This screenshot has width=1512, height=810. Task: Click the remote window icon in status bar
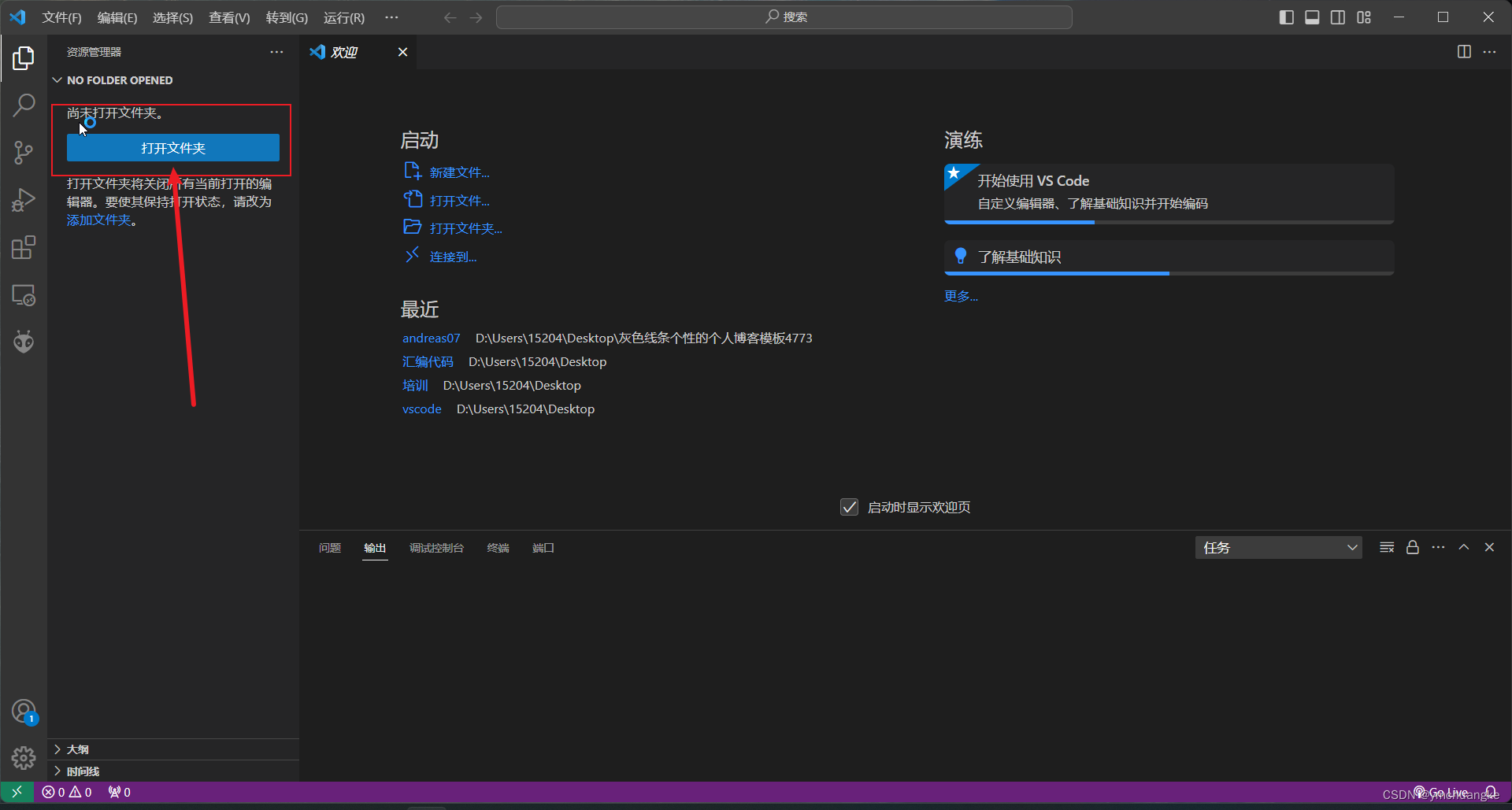pyautogui.click(x=17, y=792)
